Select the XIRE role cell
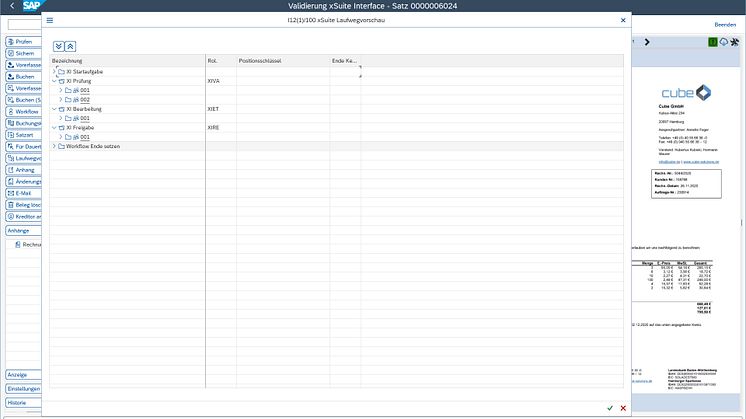The image size is (746, 419). 221,127
